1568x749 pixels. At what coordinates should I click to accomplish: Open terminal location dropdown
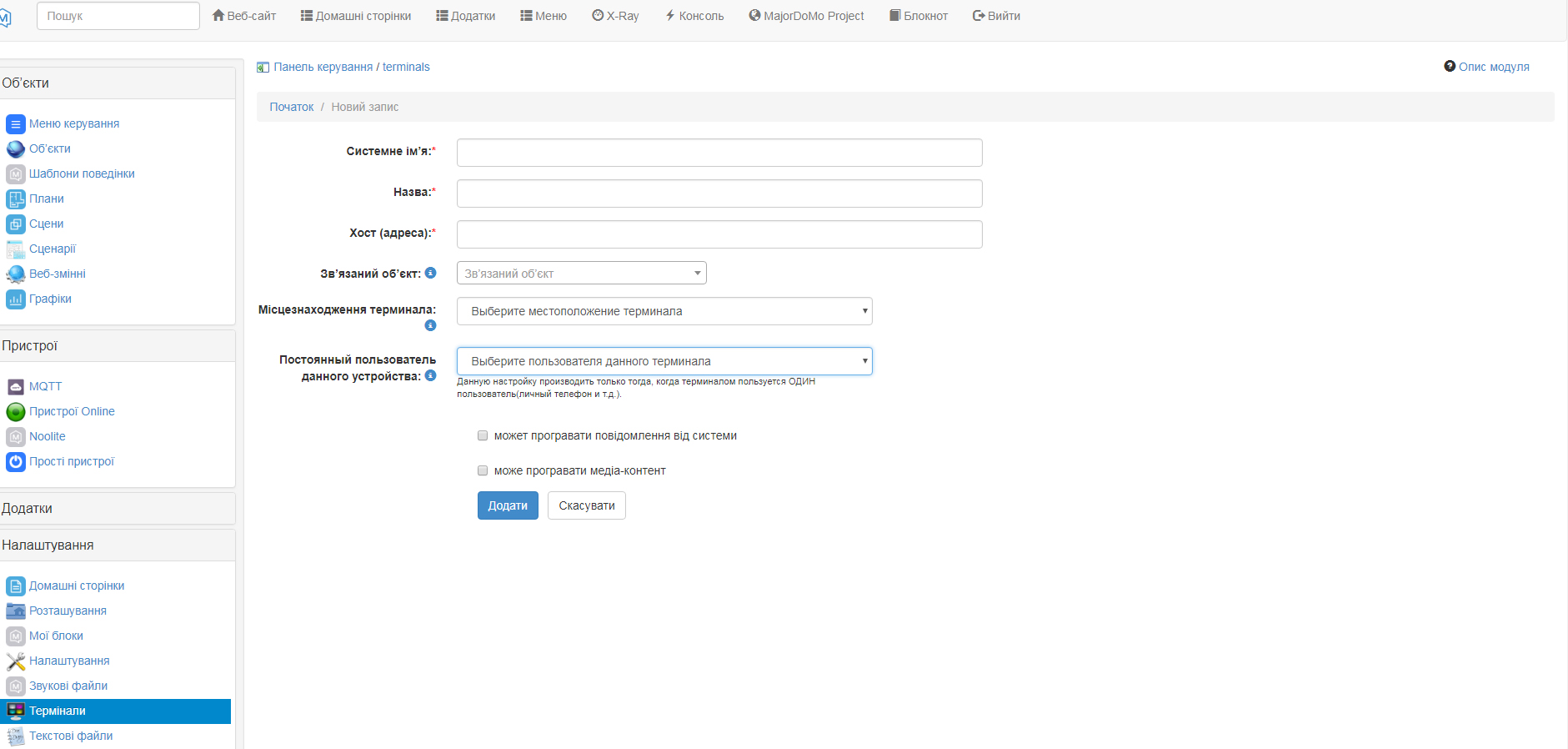click(664, 311)
